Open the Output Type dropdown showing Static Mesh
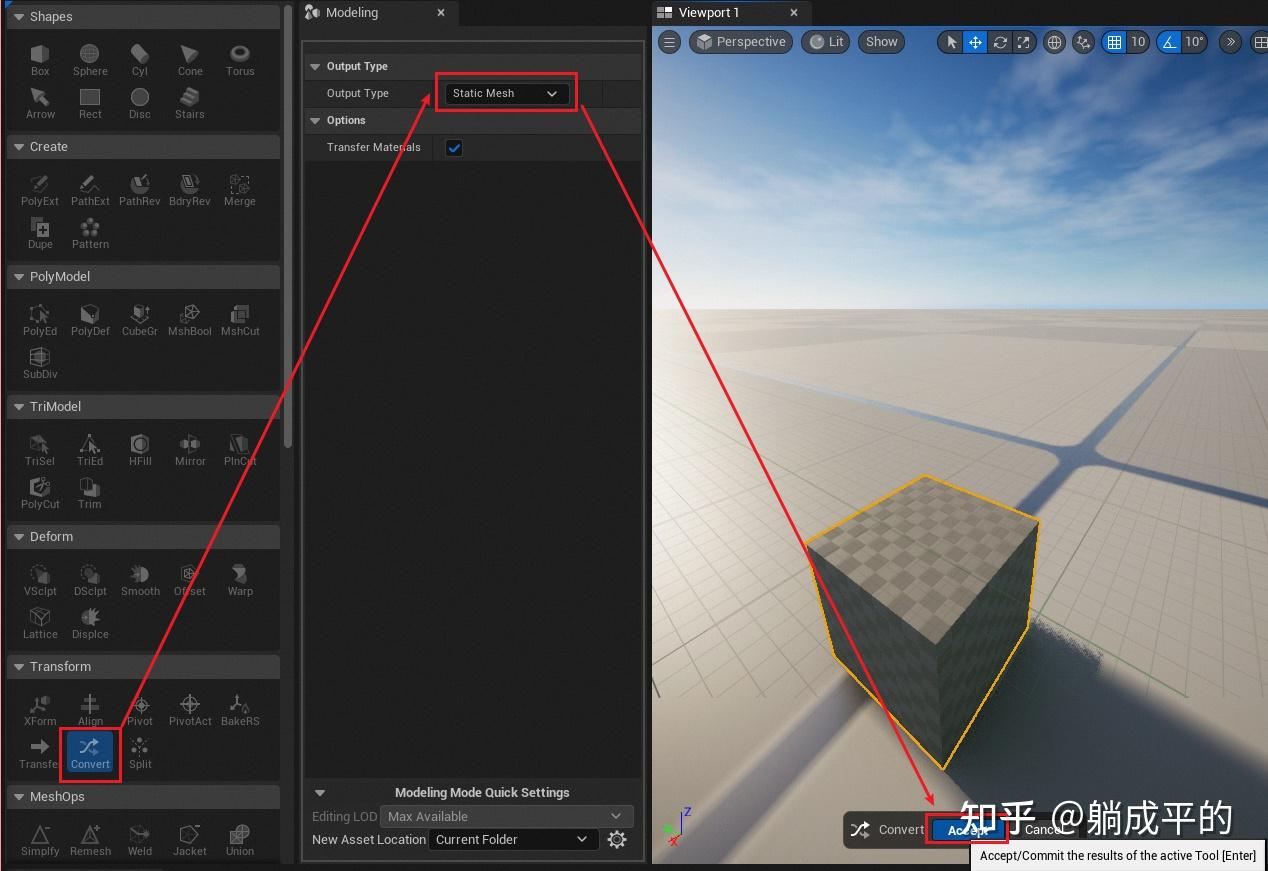The image size is (1268, 871). pos(505,93)
